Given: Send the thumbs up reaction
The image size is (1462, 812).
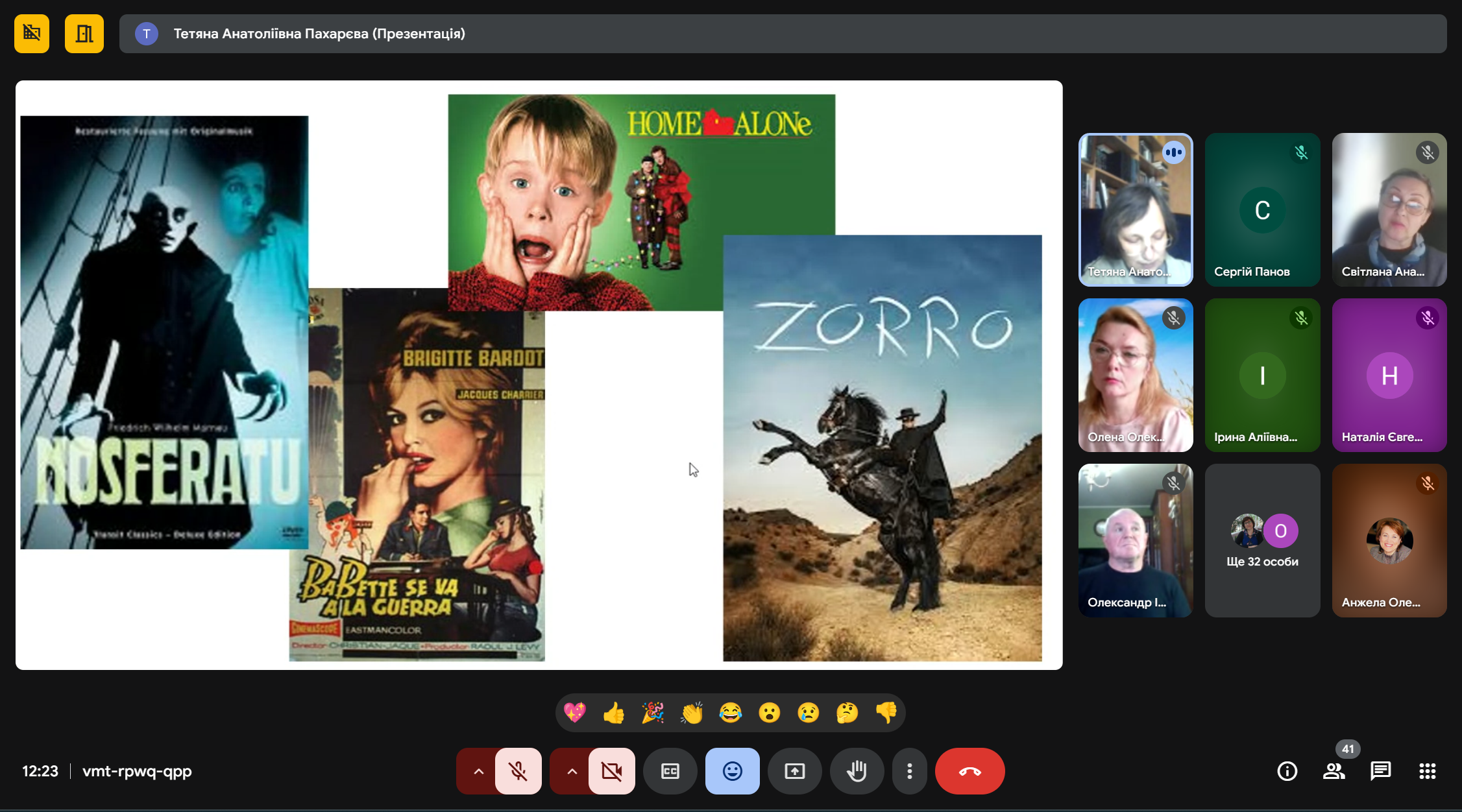Looking at the screenshot, I should (614, 713).
